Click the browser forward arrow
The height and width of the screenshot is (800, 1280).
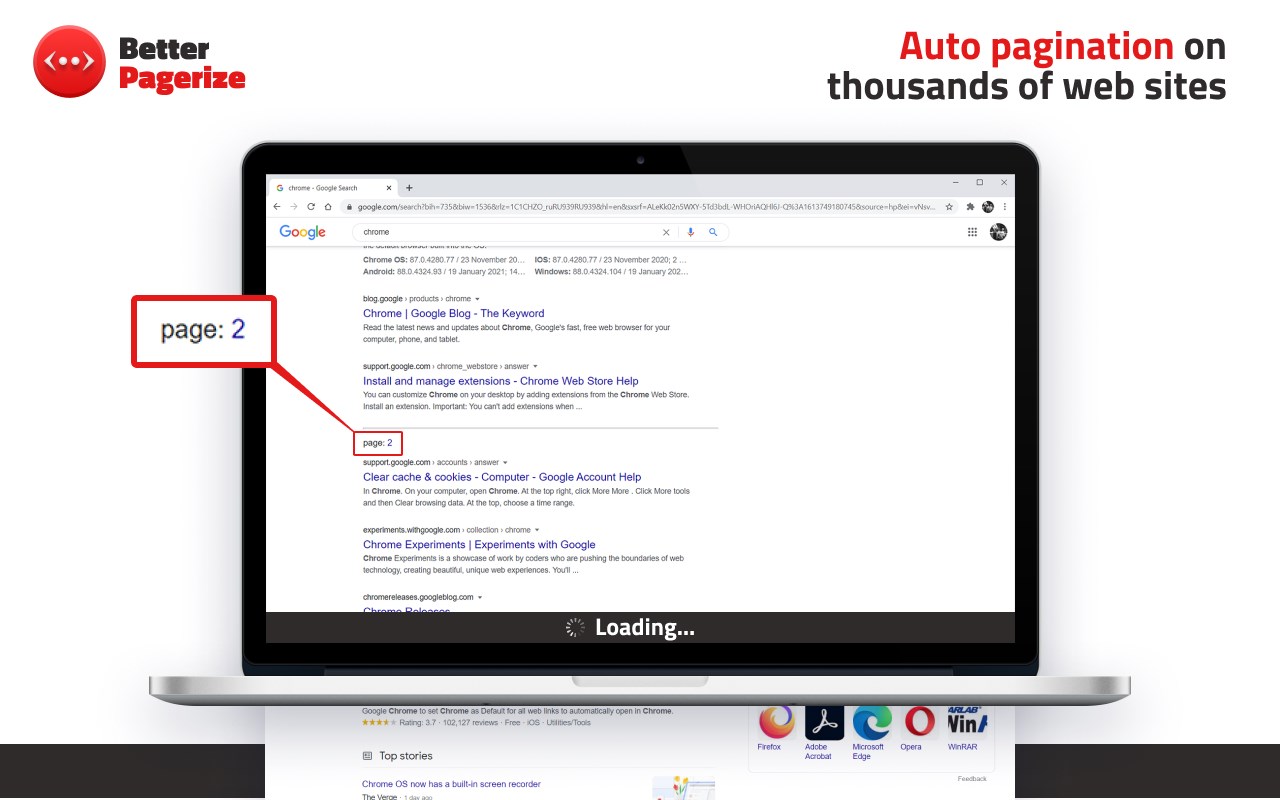click(x=294, y=207)
